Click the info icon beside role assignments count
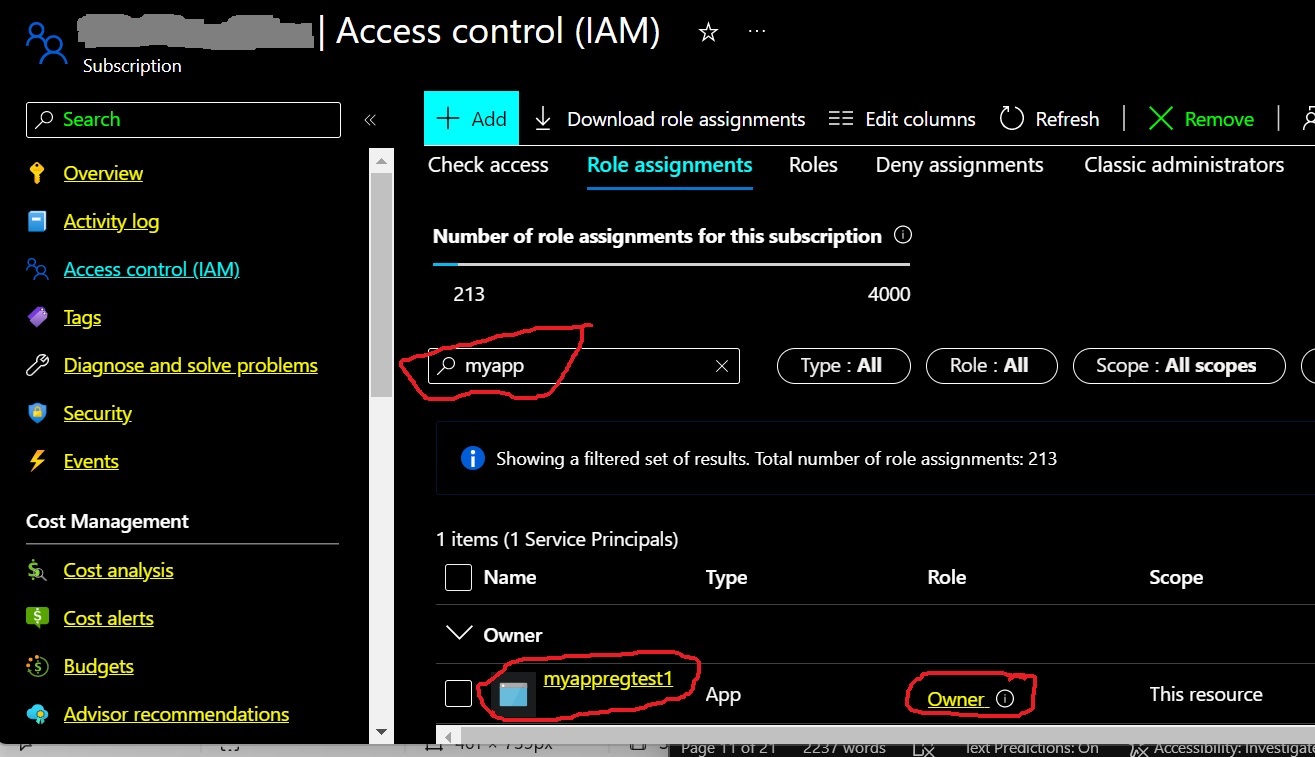 point(903,236)
